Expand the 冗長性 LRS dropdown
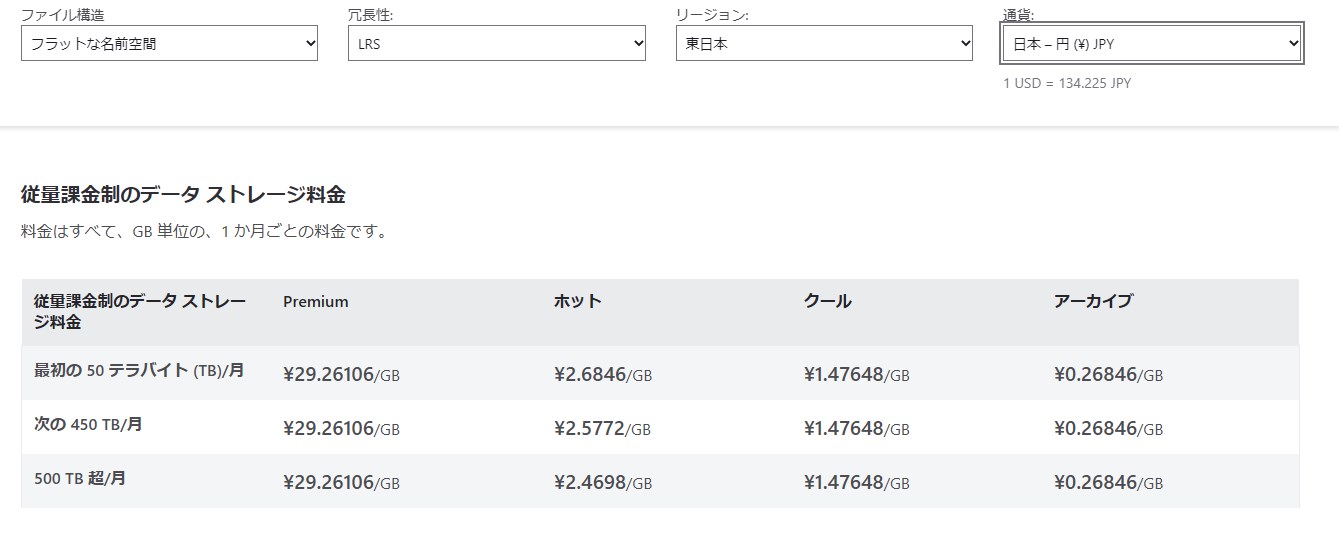The height and width of the screenshot is (544, 1339). point(496,44)
